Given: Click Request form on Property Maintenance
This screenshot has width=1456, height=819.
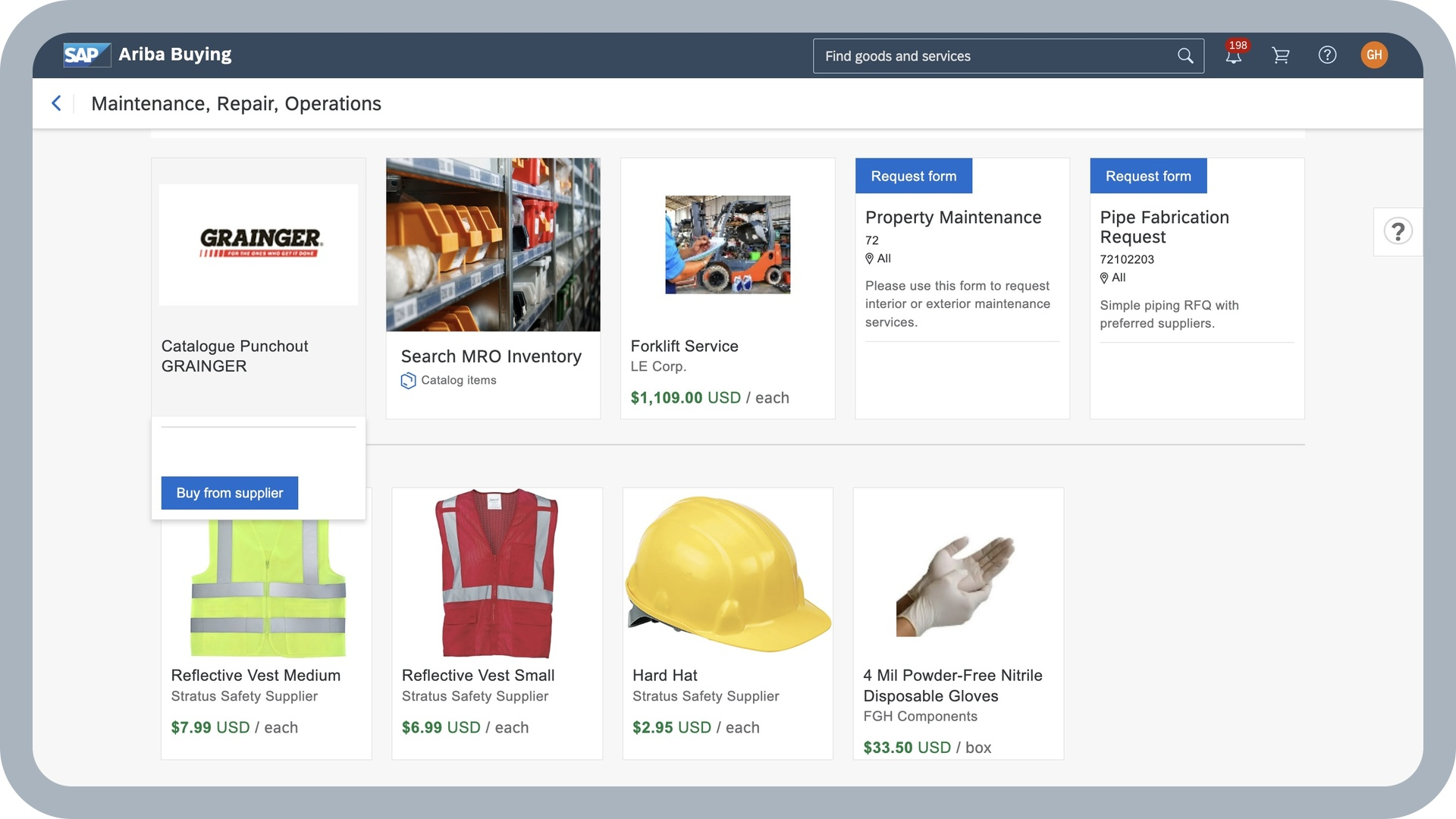Looking at the screenshot, I should [x=914, y=176].
